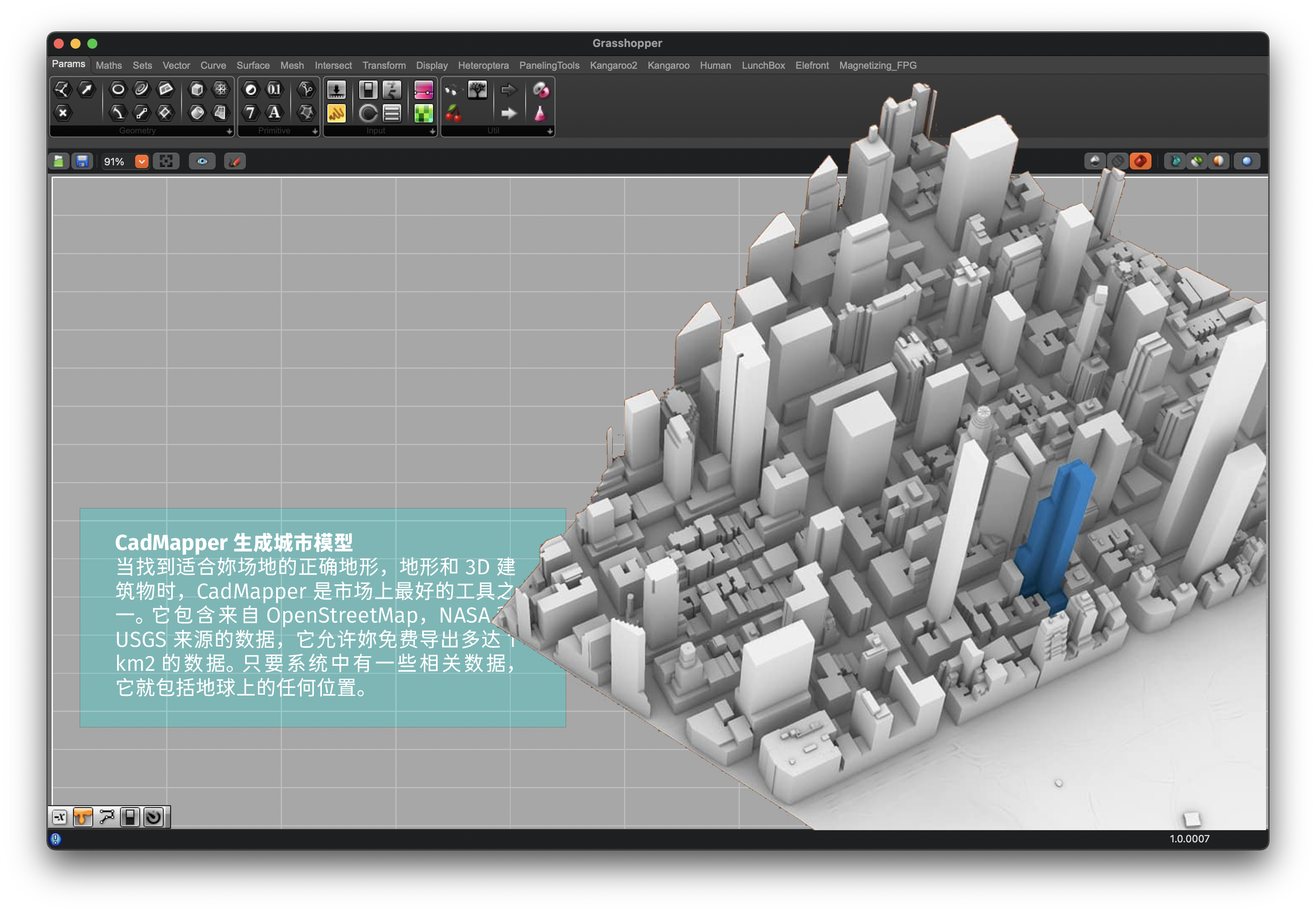Expand the Input panel plus arrow
1316x912 pixels.
tap(432, 131)
